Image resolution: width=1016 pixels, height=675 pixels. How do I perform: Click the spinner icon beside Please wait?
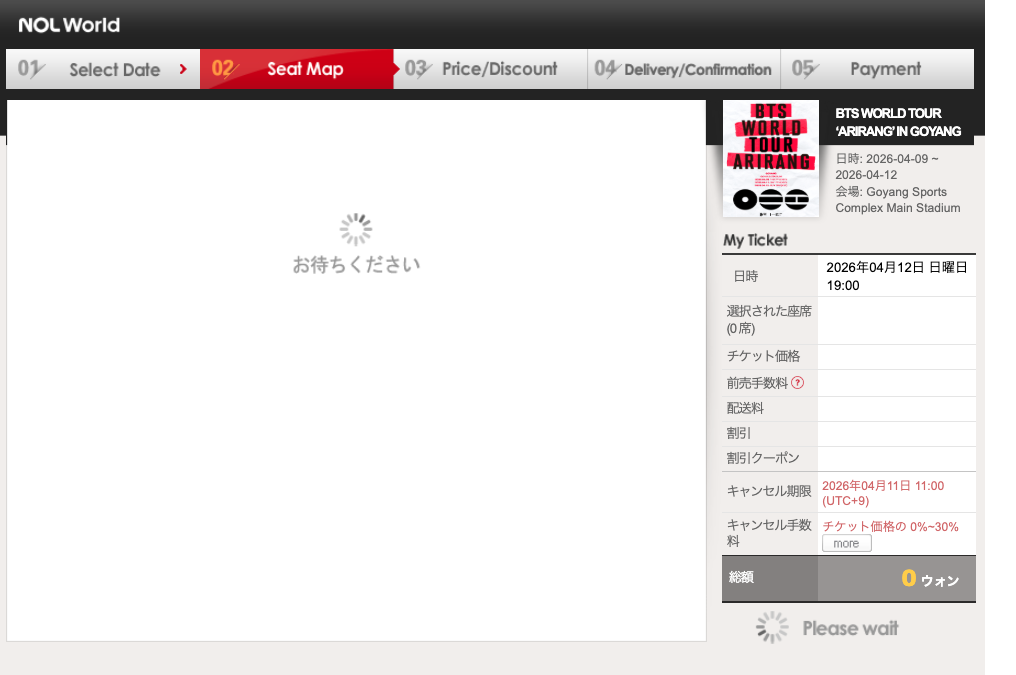pyautogui.click(x=772, y=628)
